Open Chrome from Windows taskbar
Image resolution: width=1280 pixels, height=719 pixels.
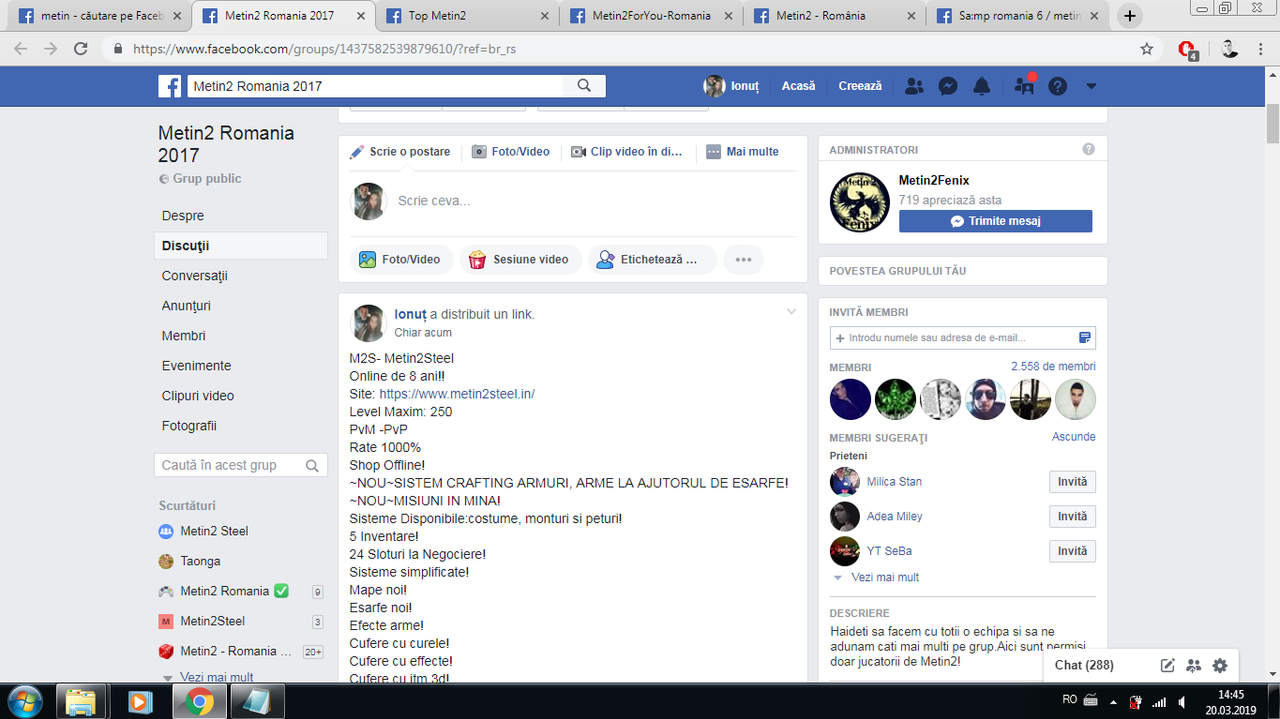point(198,702)
